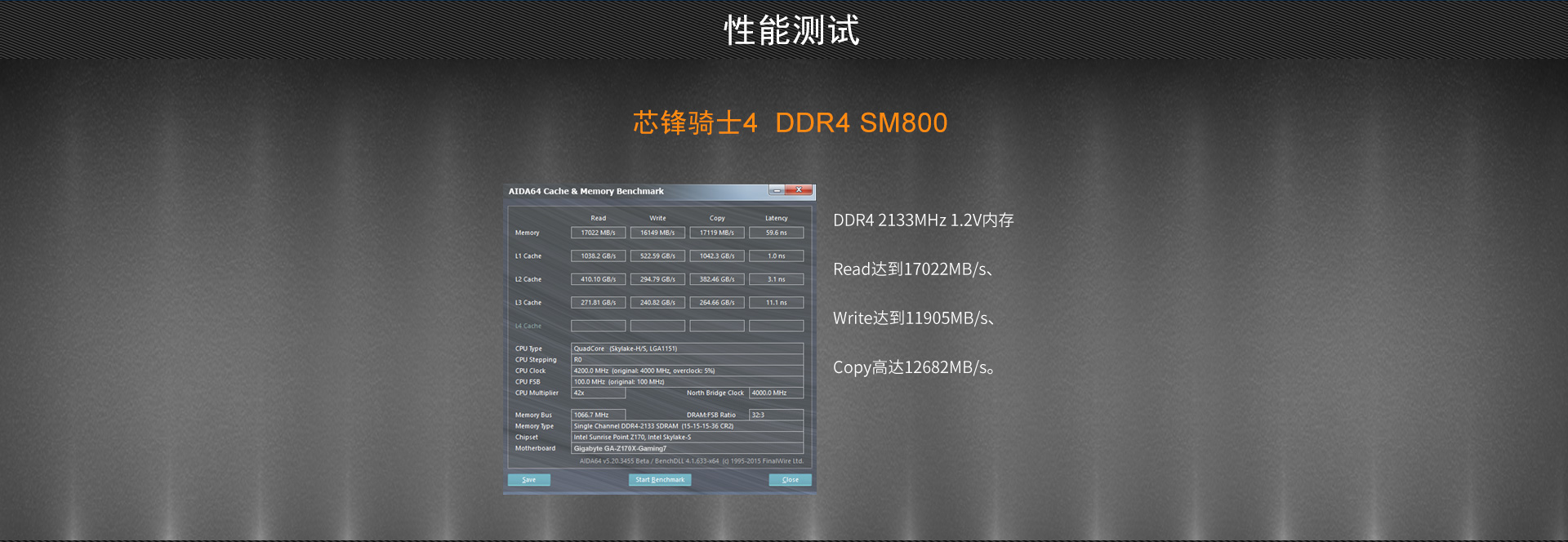Viewport: 1568px width, 542px height.
Task: Click the CPU Clock 4200.0 MHz field
Action: click(x=686, y=371)
